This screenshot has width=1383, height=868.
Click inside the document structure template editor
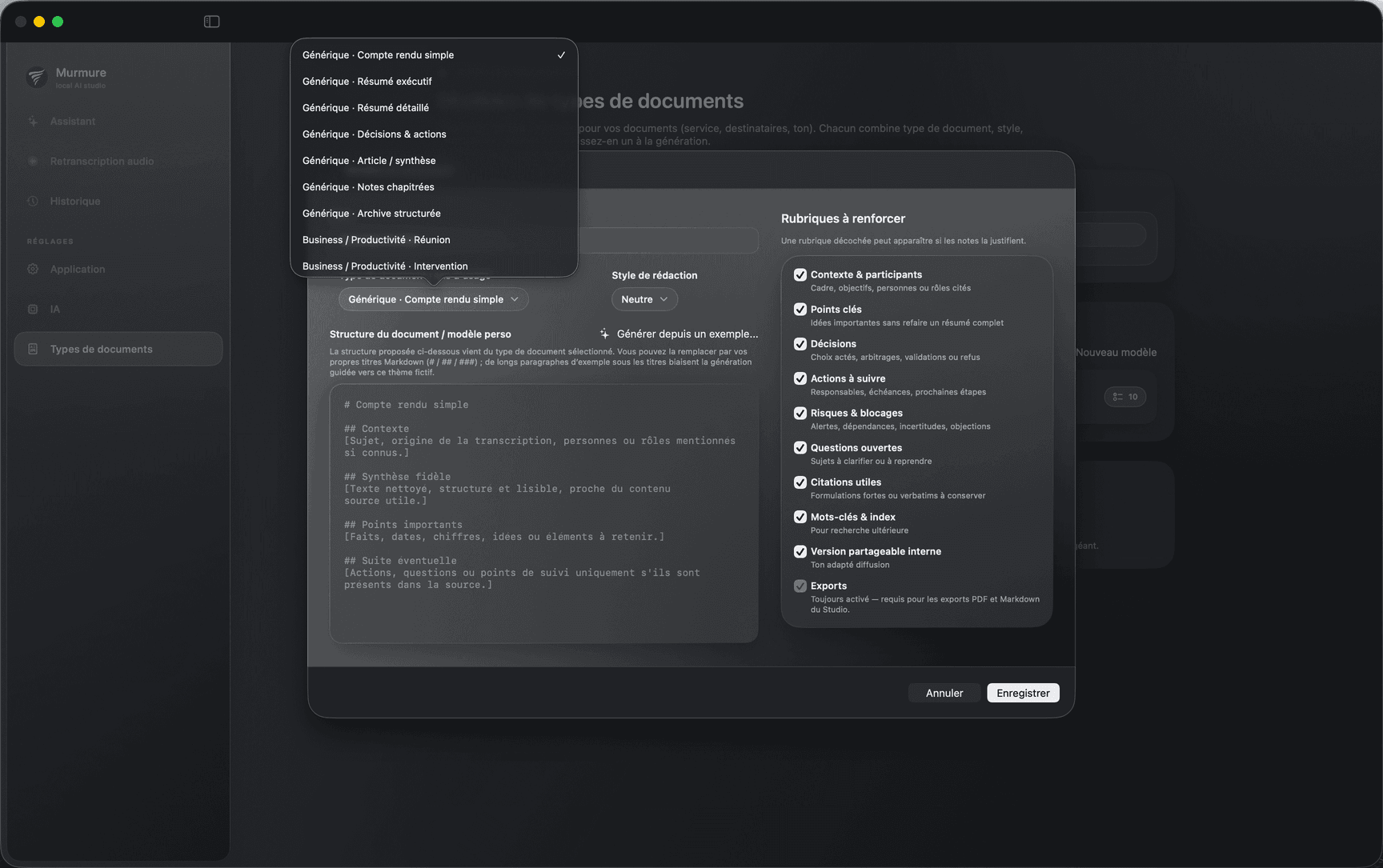coord(544,514)
